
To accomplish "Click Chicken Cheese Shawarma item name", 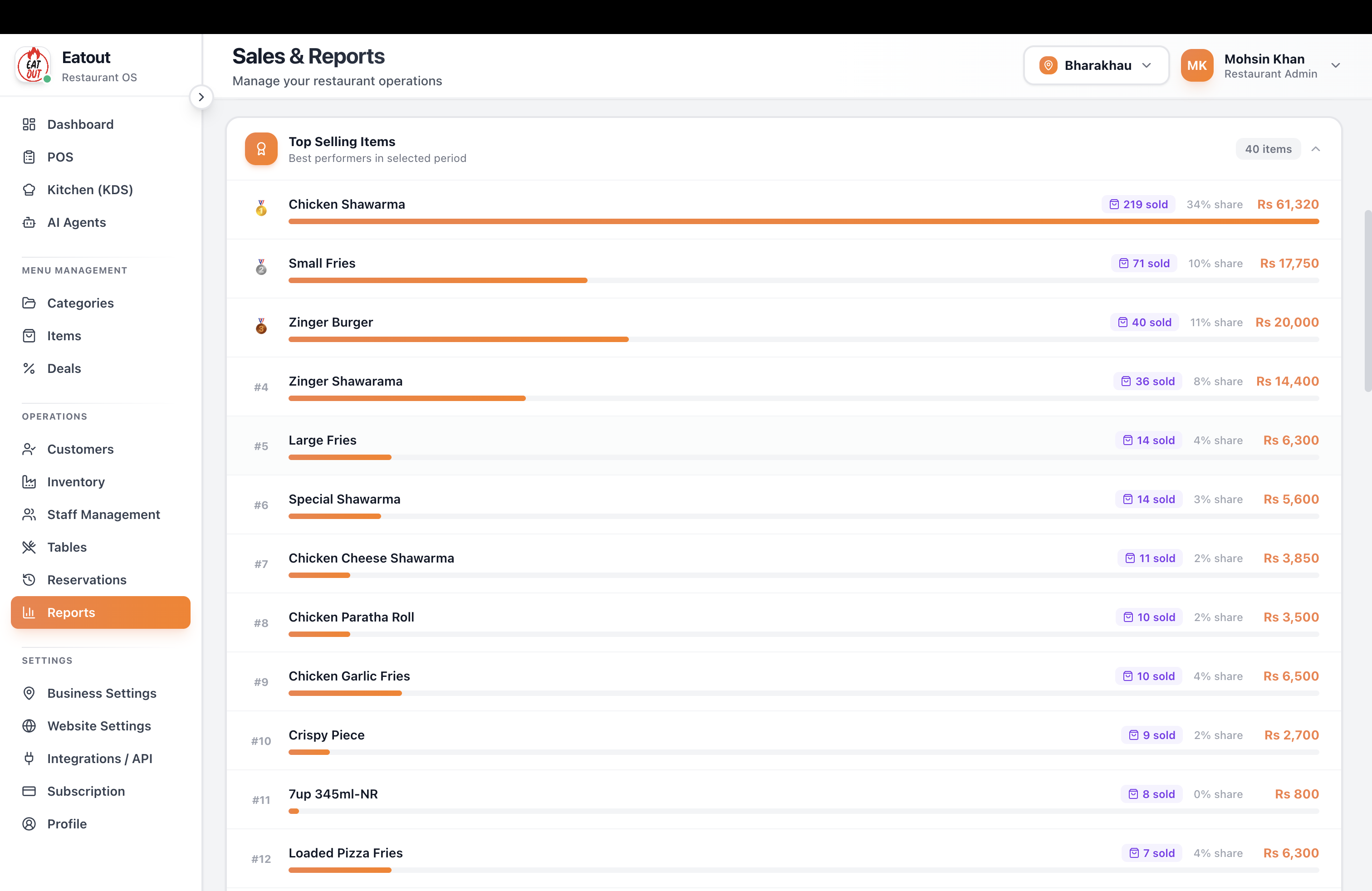I will tap(371, 558).
